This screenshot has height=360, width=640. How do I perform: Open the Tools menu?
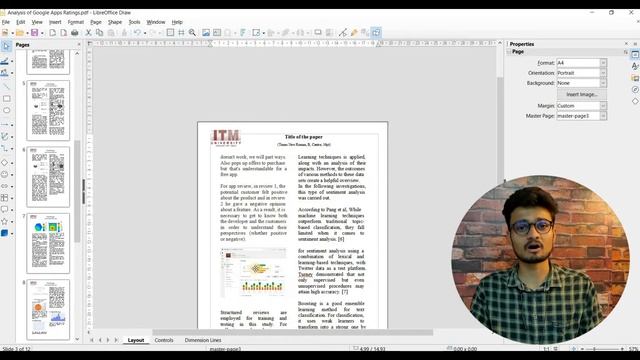[x=134, y=22]
